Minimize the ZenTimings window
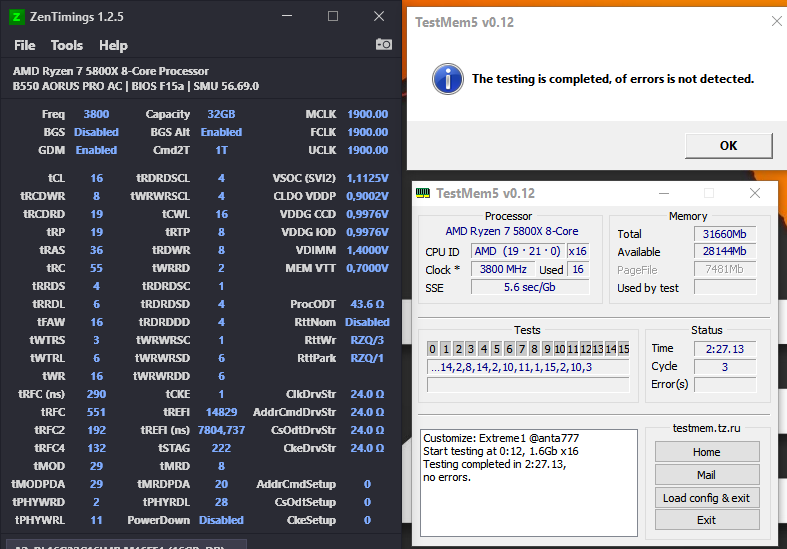This screenshot has width=787, height=549. click(x=287, y=16)
